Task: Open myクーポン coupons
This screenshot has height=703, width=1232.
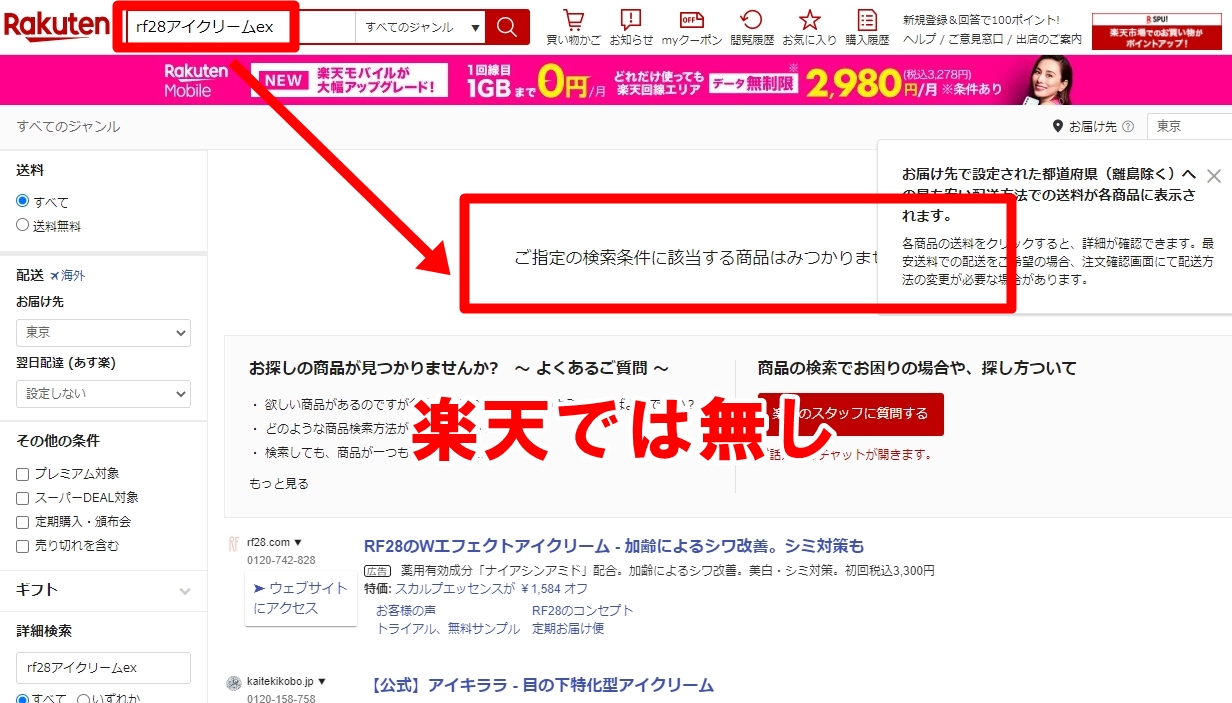Action: click(x=692, y=27)
